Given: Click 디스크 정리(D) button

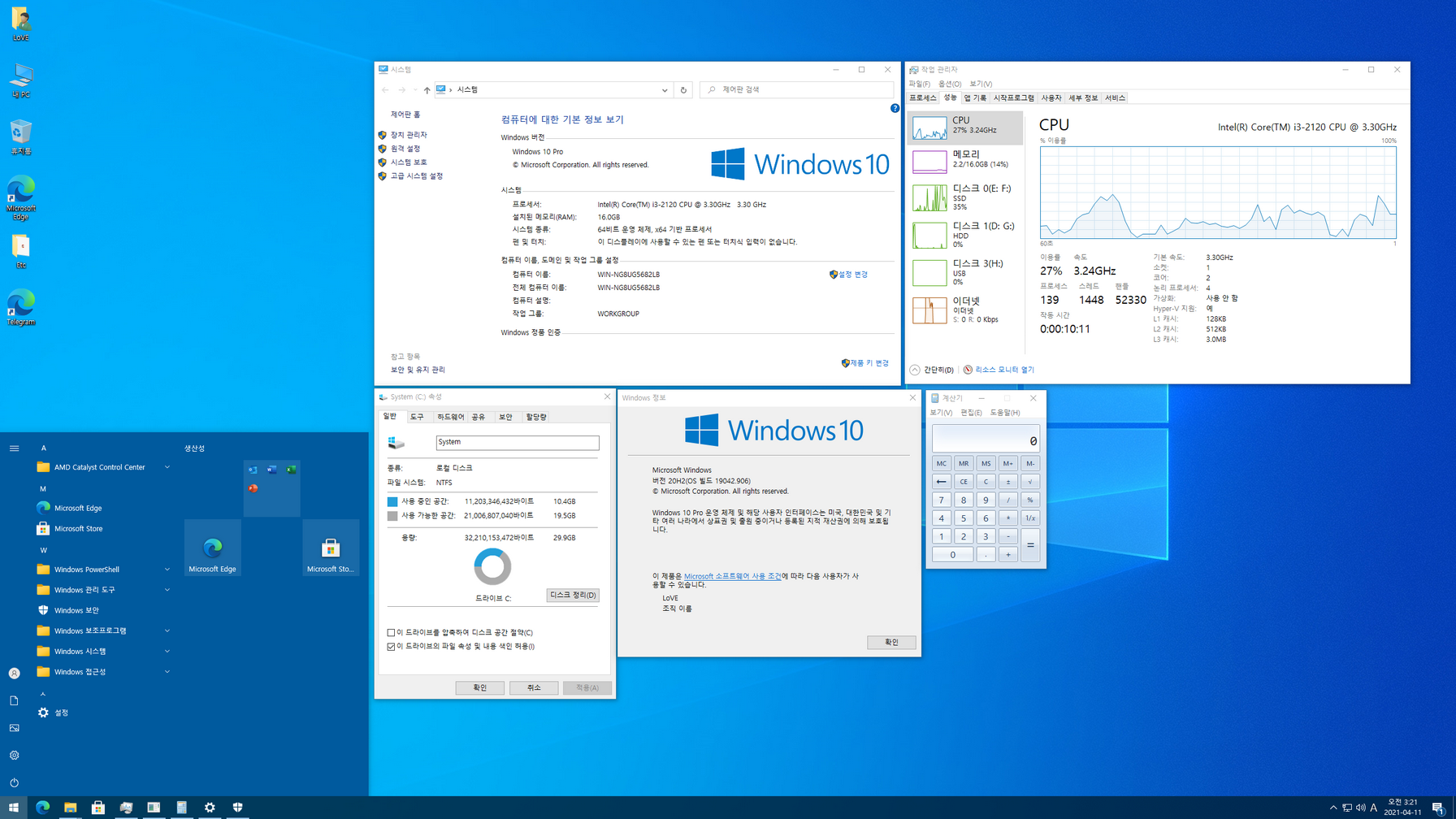Looking at the screenshot, I should [573, 595].
